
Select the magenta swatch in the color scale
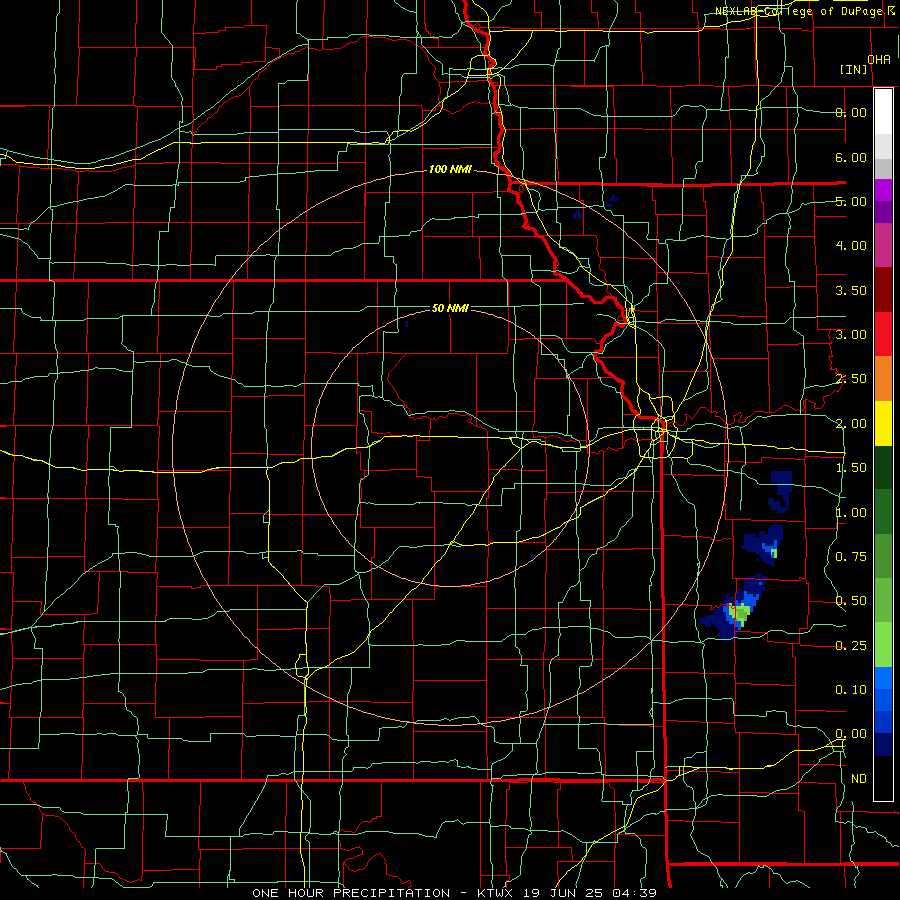[883, 191]
